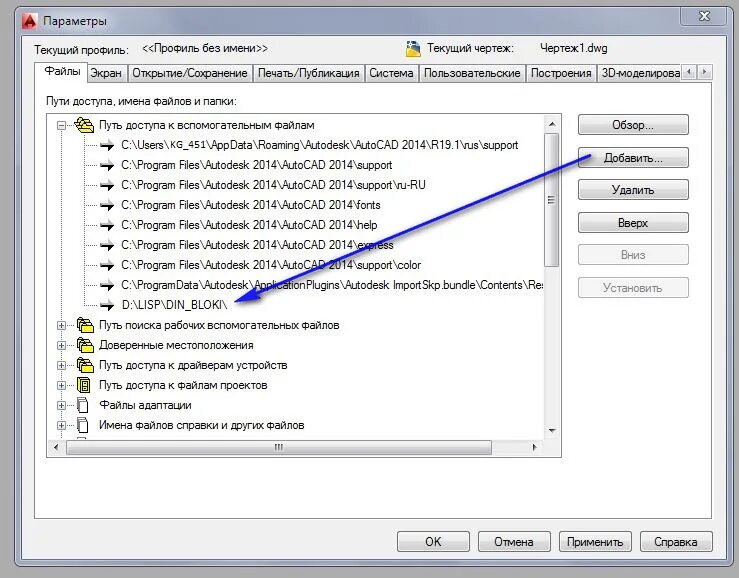Select folder icon of Путь доступа к вспомогательным файлам
The image size is (739, 578).
pos(84,125)
